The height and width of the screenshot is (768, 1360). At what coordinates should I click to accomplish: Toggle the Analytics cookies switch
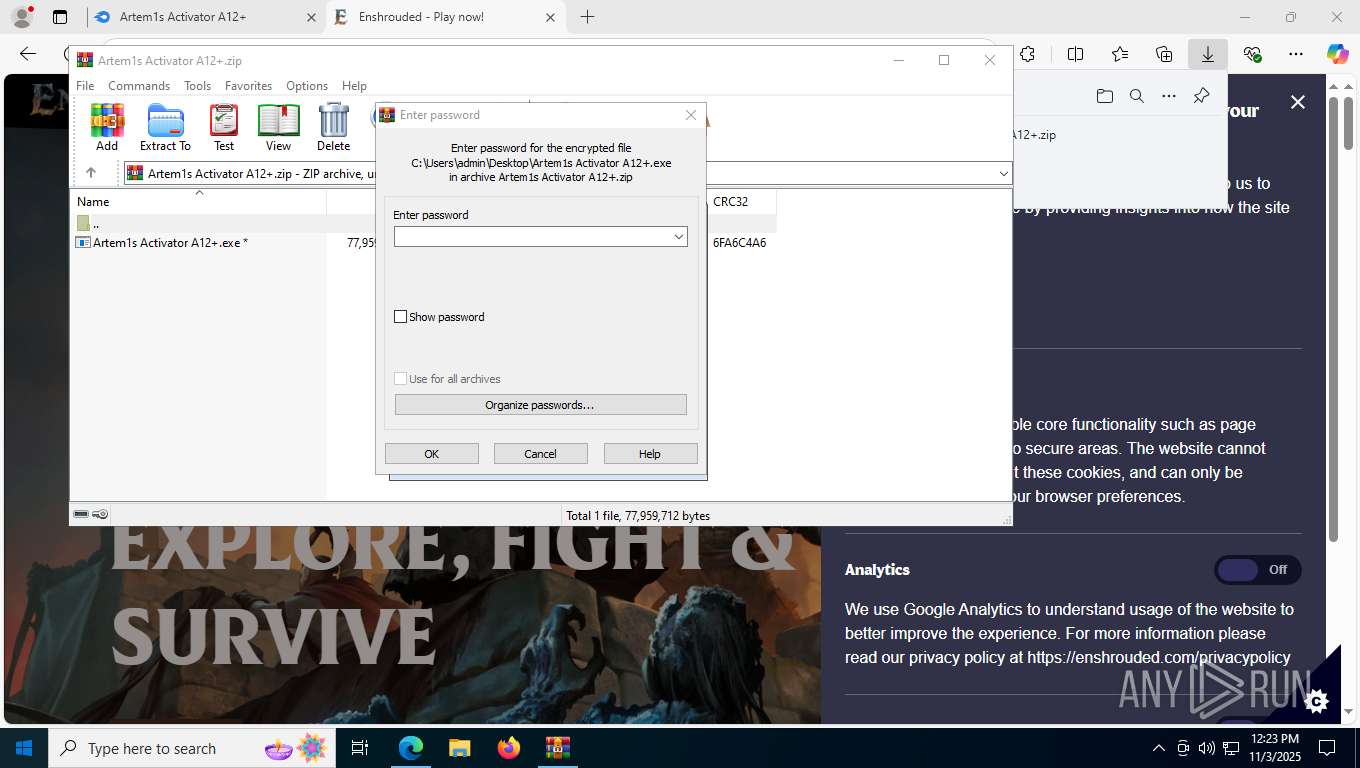click(x=1257, y=570)
